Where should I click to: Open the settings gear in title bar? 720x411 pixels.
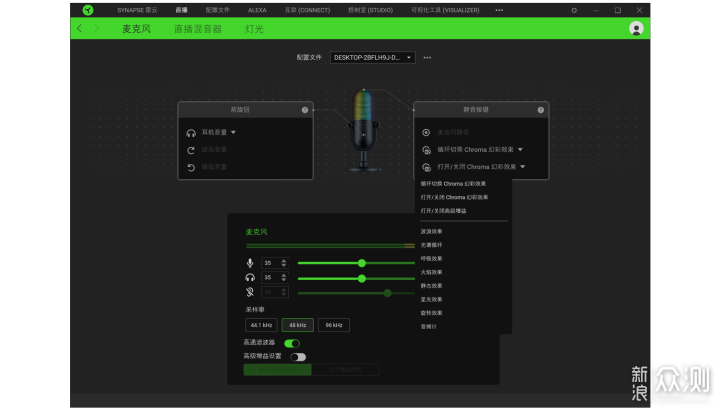click(x=574, y=10)
